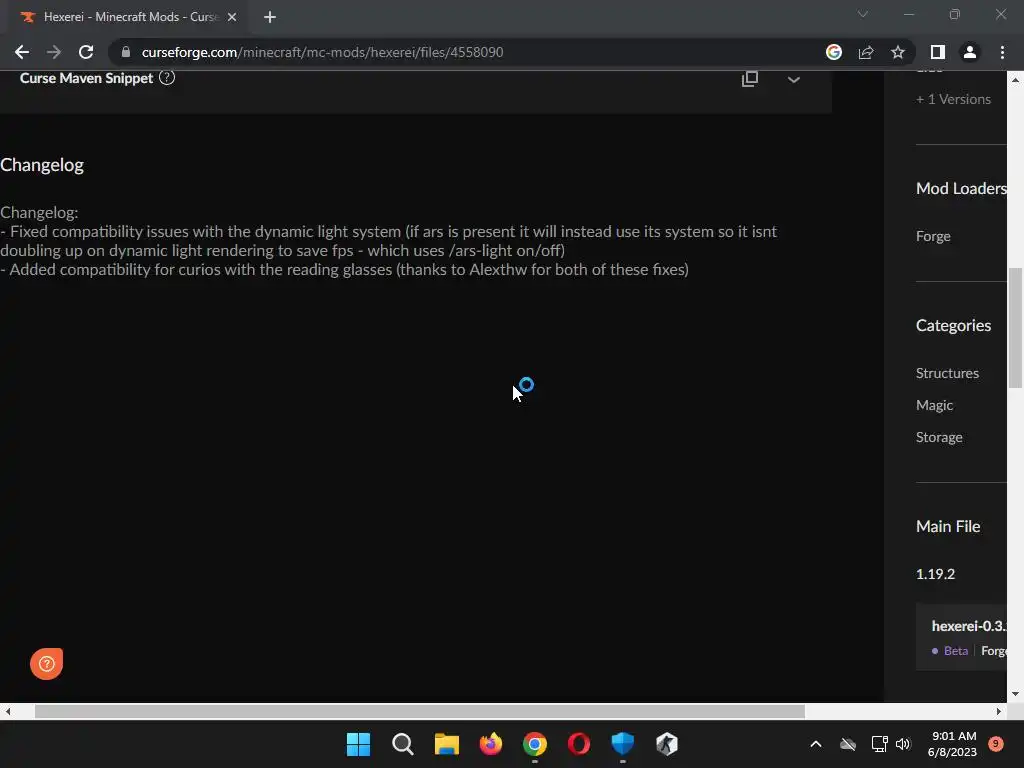Click the 1.19.2 version label
Viewport: 1024px width, 768px height.
[935, 574]
